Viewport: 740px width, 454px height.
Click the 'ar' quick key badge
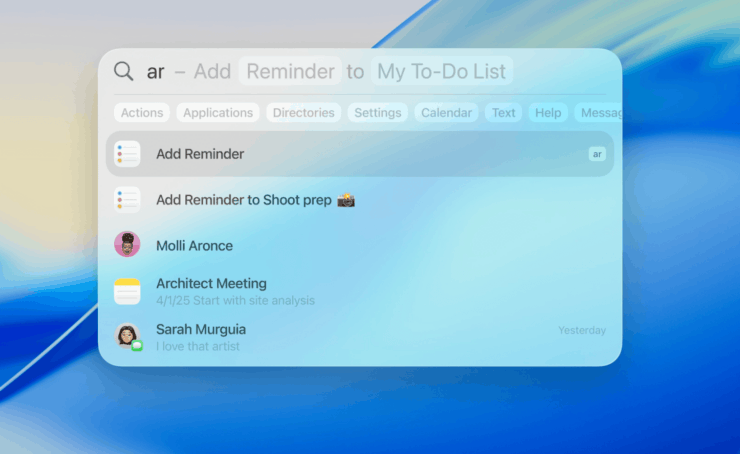point(597,154)
